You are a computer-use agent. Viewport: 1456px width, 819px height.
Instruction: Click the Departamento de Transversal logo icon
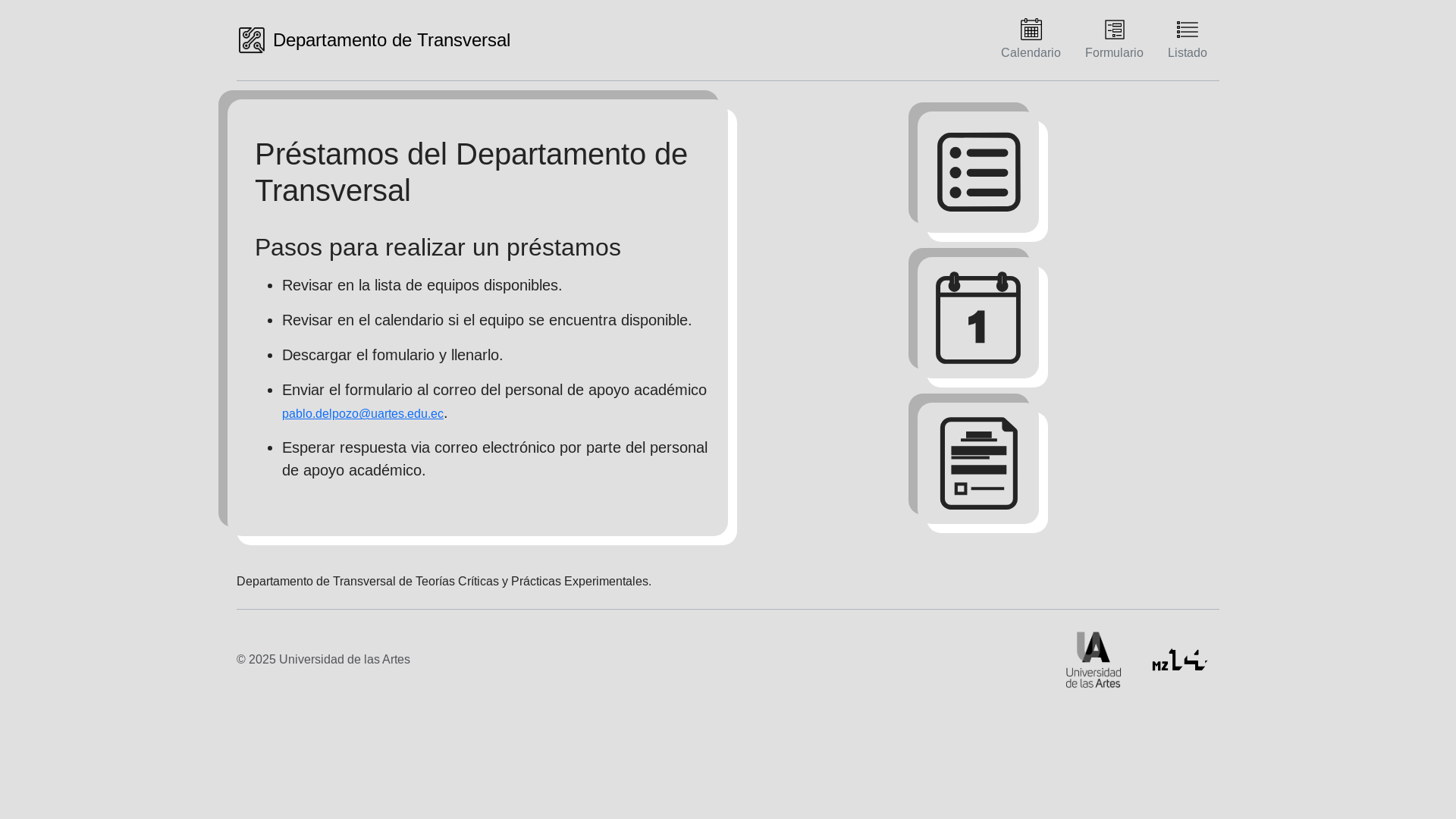252,40
